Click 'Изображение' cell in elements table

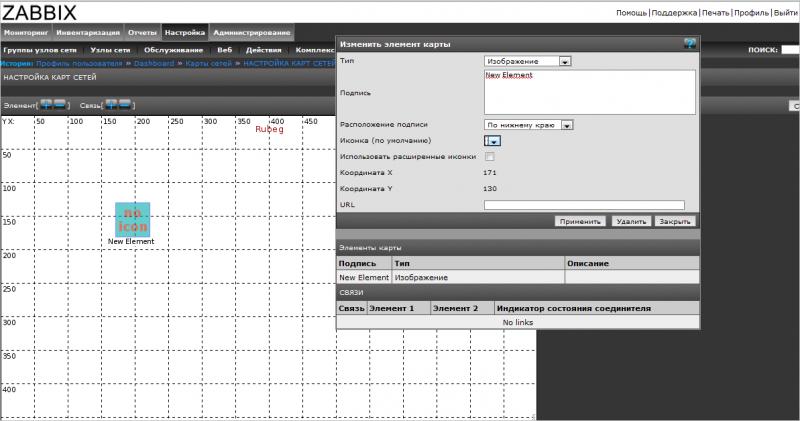click(421, 278)
